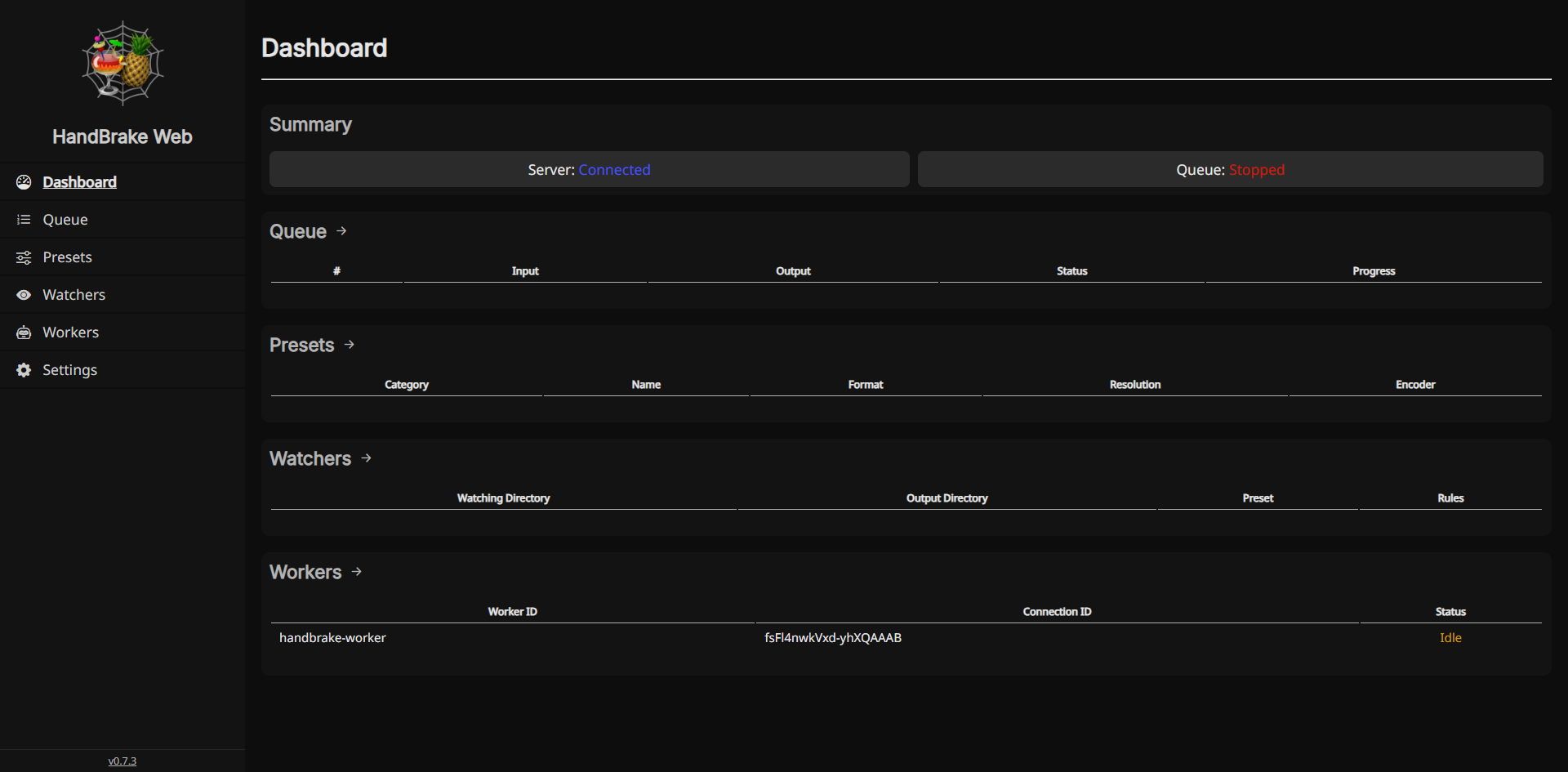Select the handbrake-worker row
This screenshot has height=772, width=1568.
pyautogui.click(x=906, y=638)
